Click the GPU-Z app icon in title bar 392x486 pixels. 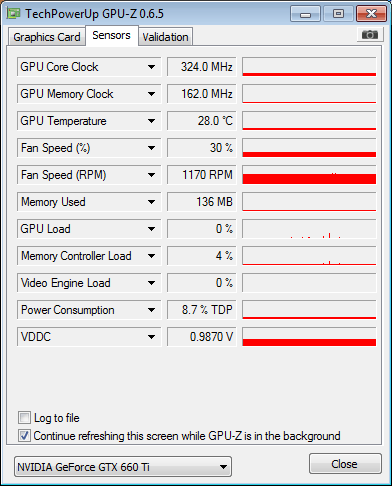coord(13,14)
